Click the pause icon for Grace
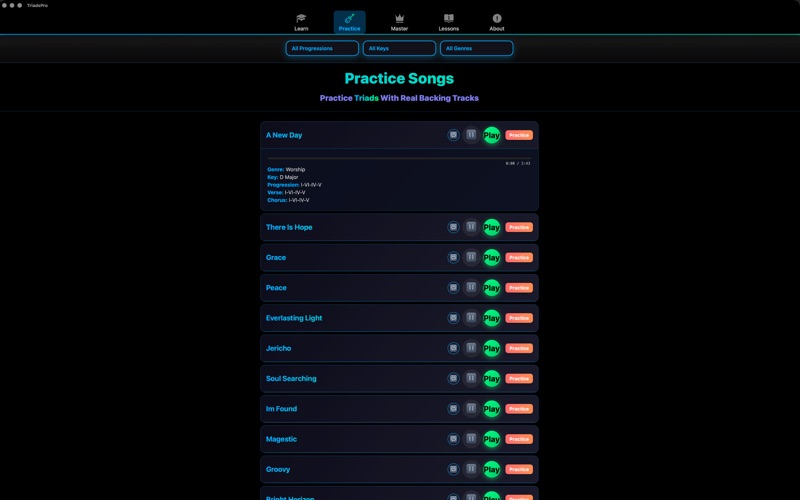Screen dimensions: 800x500 coord(471,257)
